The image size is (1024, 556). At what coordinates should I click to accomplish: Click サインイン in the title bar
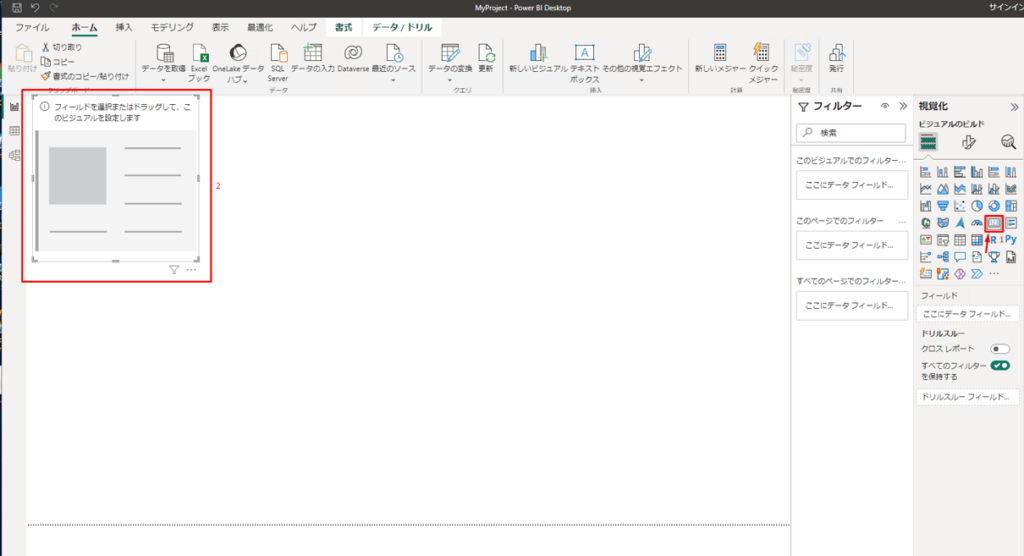tap(1004, 8)
